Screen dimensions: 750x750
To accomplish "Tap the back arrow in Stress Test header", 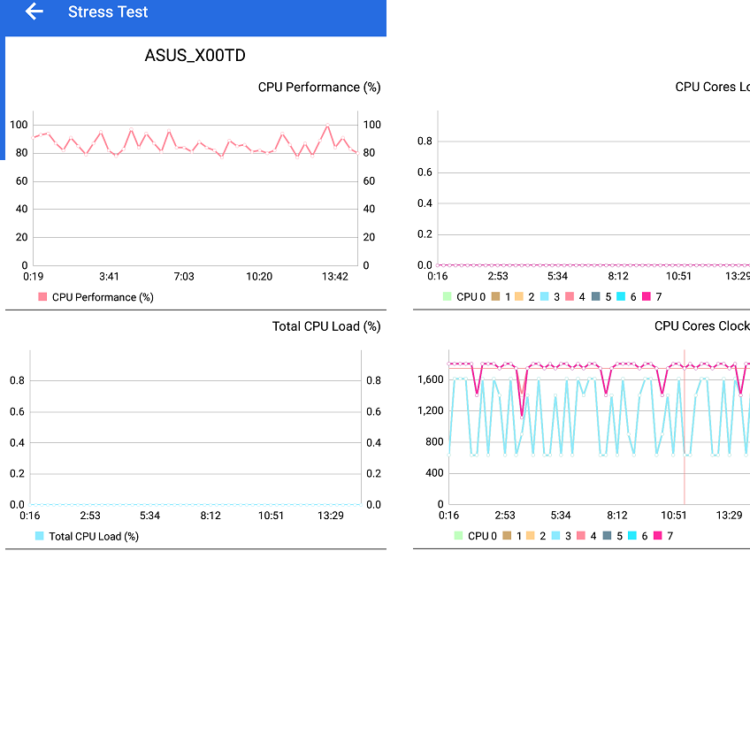I will coord(35,12).
